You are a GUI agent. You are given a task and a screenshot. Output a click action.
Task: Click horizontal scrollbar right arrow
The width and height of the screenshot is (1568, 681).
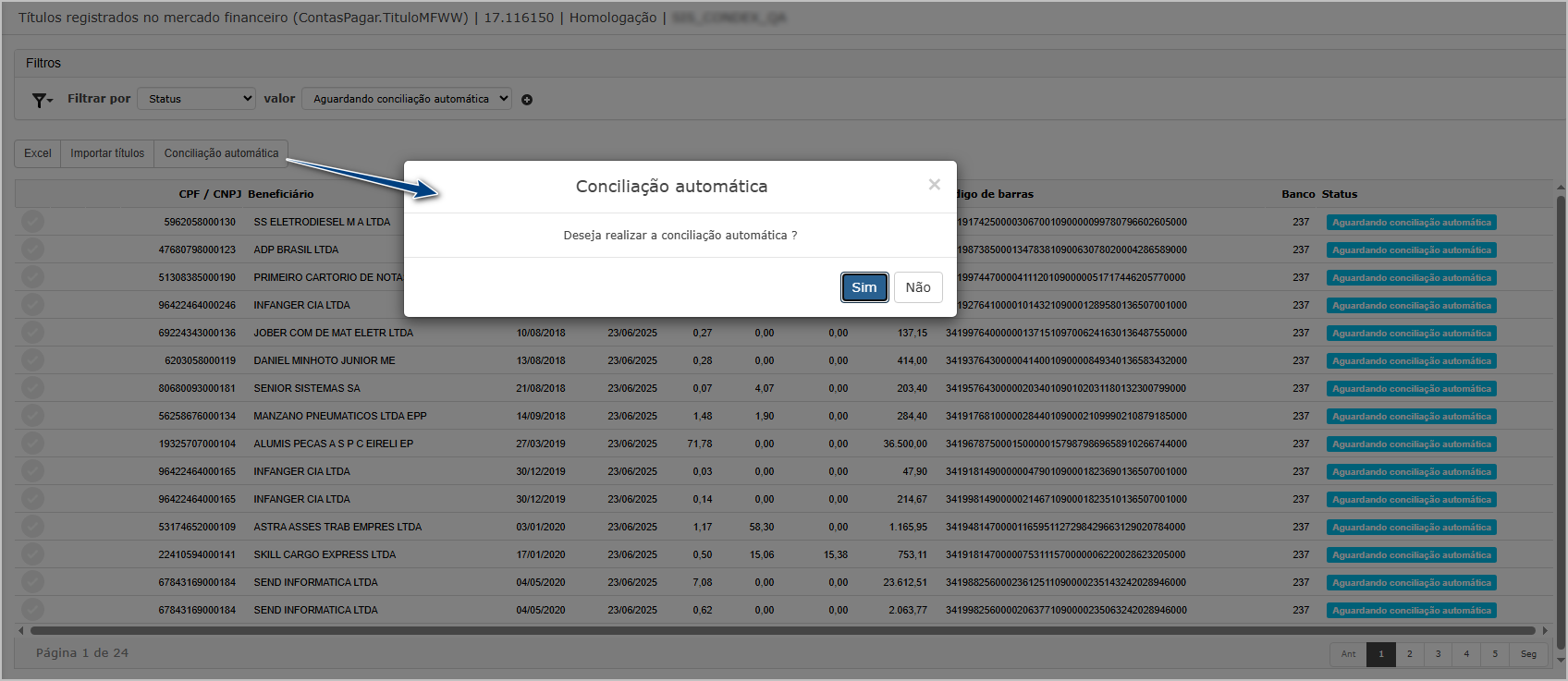tap(1544, 631)
